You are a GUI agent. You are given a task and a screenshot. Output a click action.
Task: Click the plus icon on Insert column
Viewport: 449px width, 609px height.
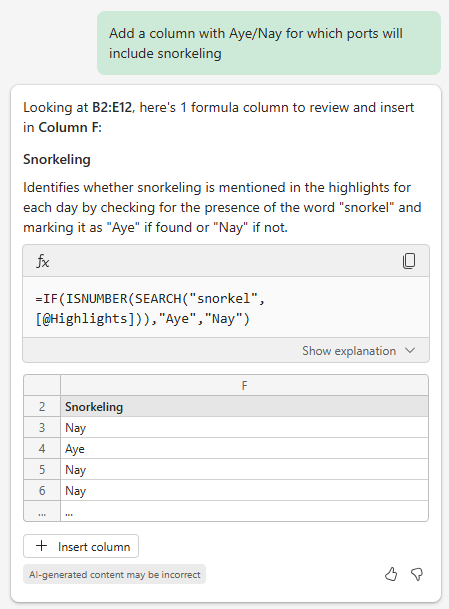(42, 546)
